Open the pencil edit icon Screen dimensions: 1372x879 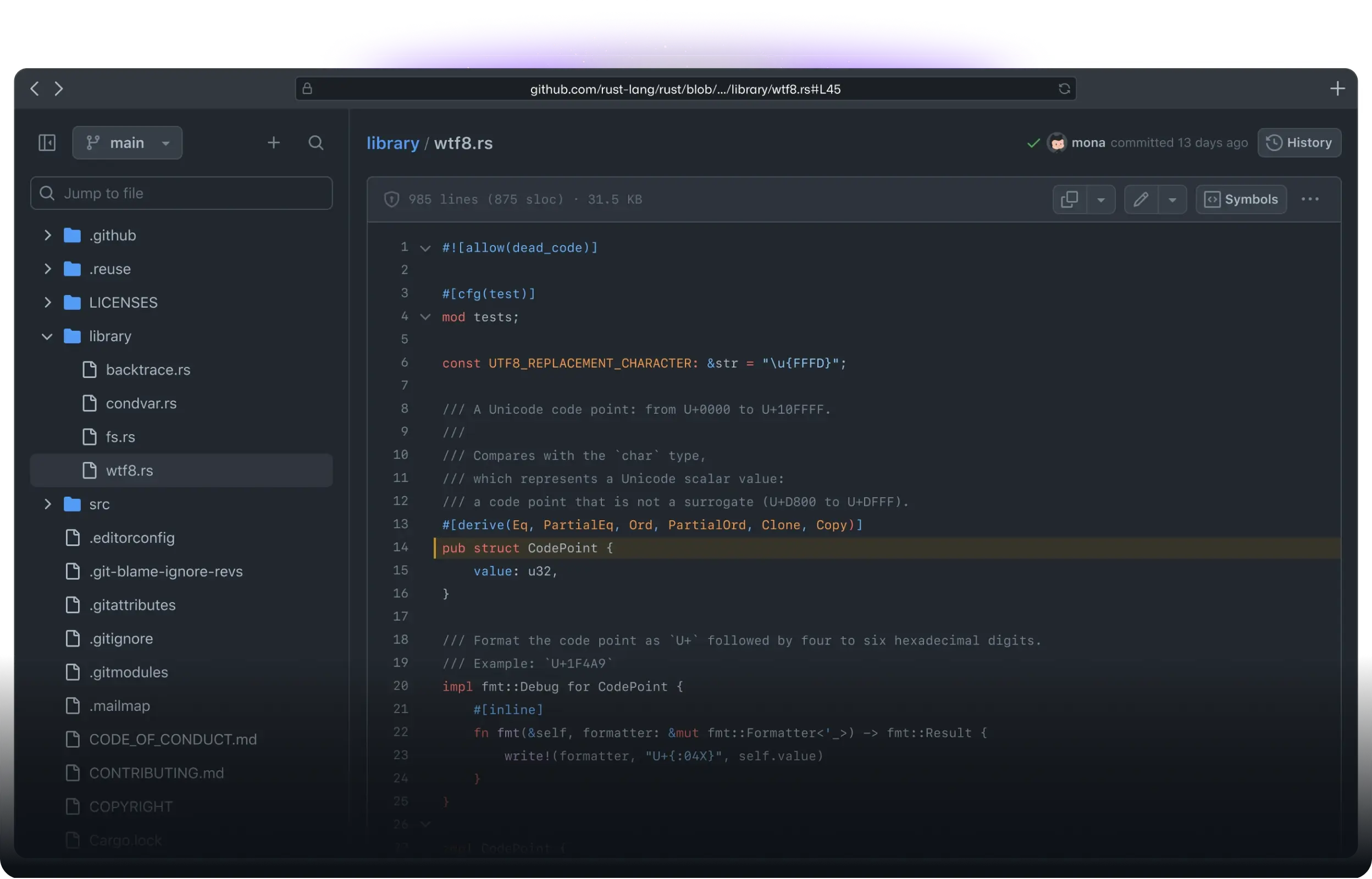(1142, 199)
